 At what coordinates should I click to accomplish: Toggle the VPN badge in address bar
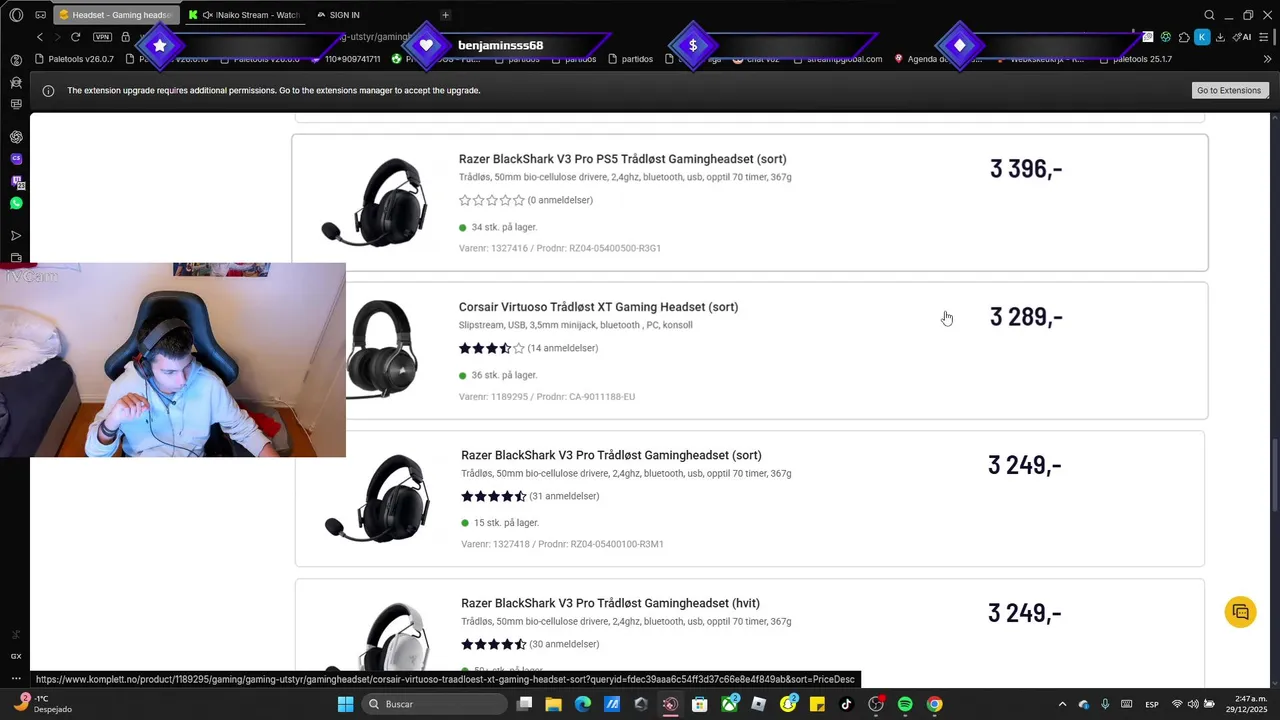pos(102,37)
